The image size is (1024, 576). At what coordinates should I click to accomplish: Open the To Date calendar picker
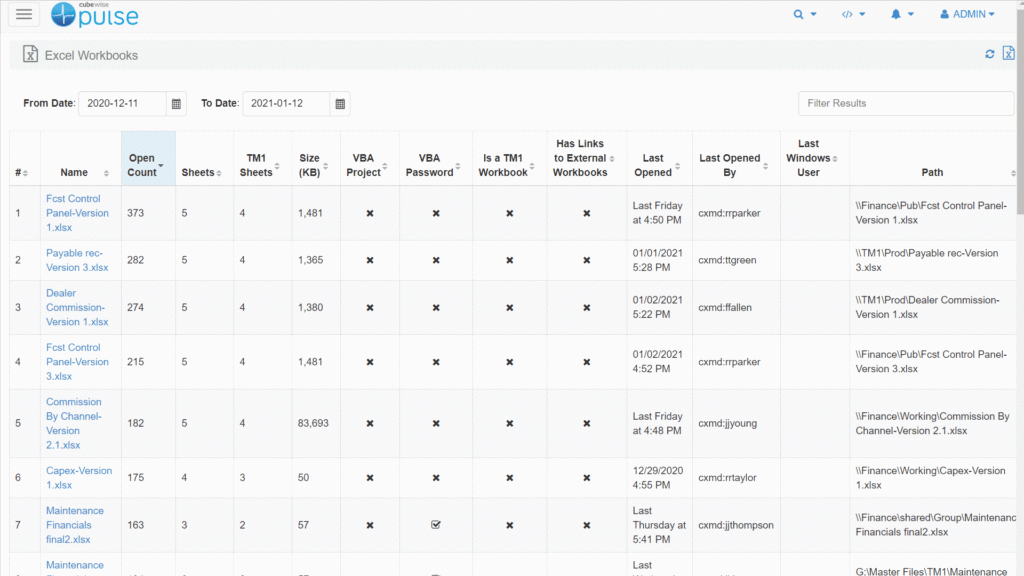click(x=340, y=103)
